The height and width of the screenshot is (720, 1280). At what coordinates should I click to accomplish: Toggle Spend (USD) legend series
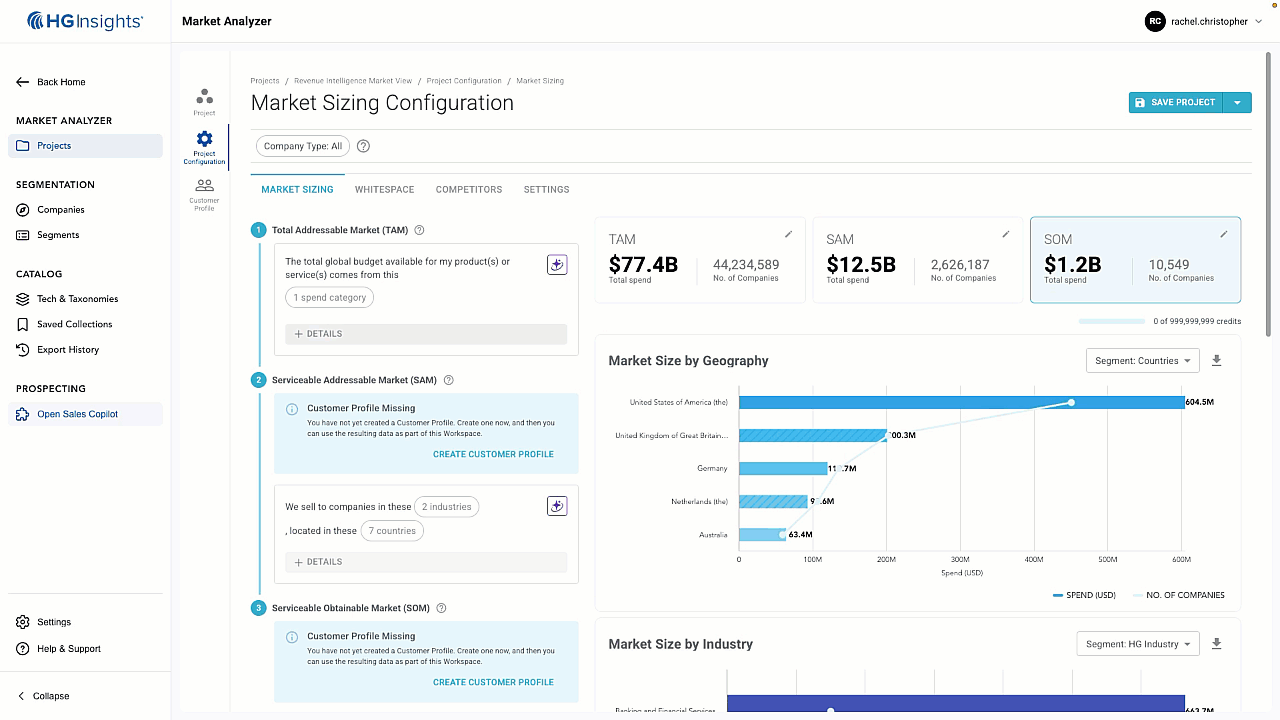1082,595
